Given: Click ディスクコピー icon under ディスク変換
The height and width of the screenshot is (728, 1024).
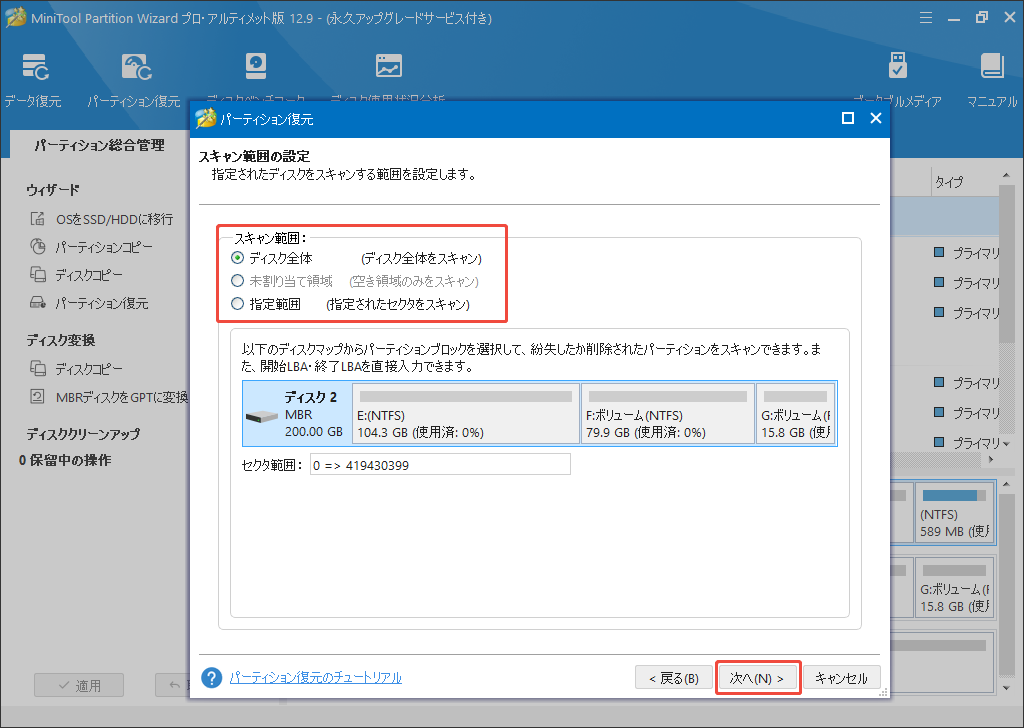Looking at the screenshot, I should click(38, 369).
